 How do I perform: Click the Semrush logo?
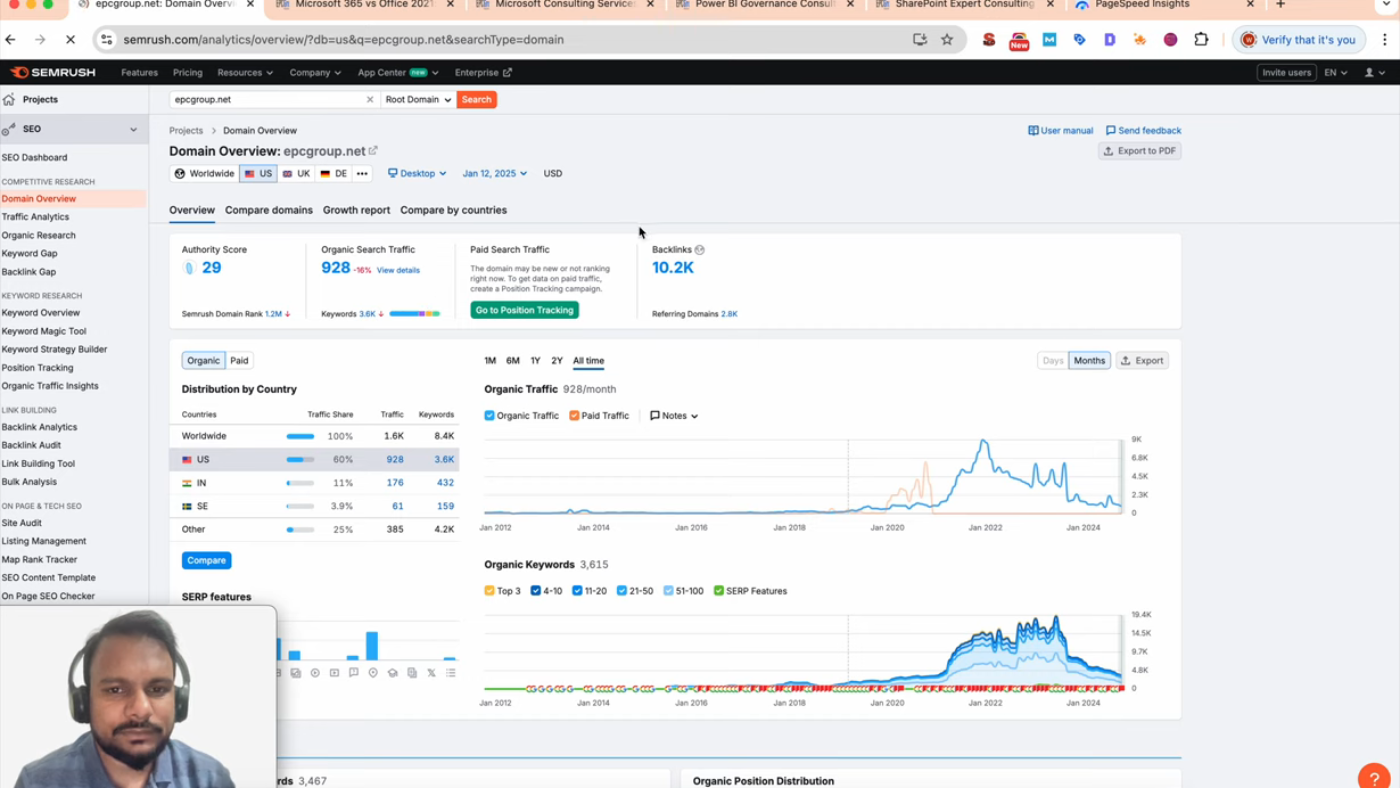pyautogui.click(x=53, y=72)
